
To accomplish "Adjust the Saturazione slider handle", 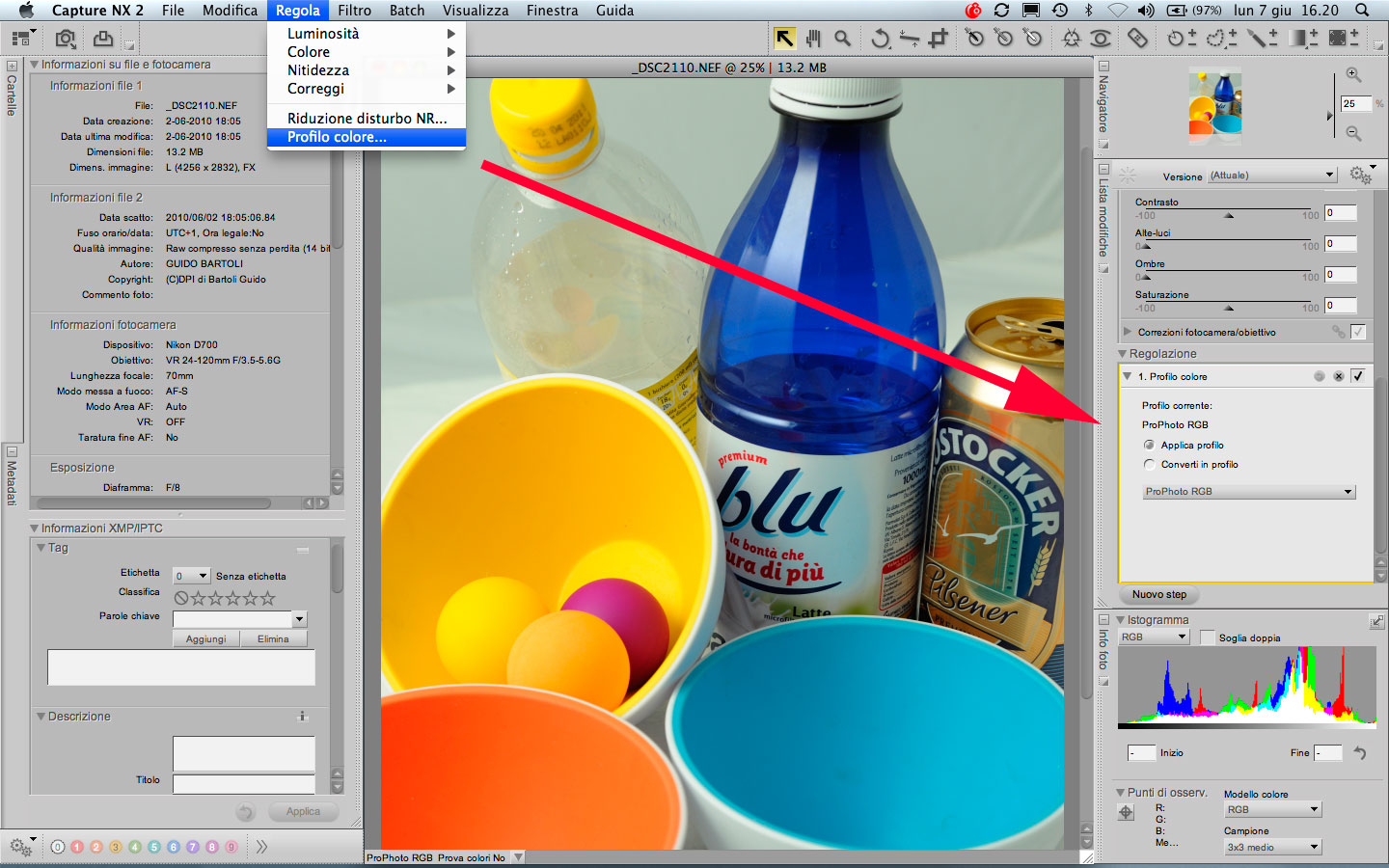I will pos(1228,309).
